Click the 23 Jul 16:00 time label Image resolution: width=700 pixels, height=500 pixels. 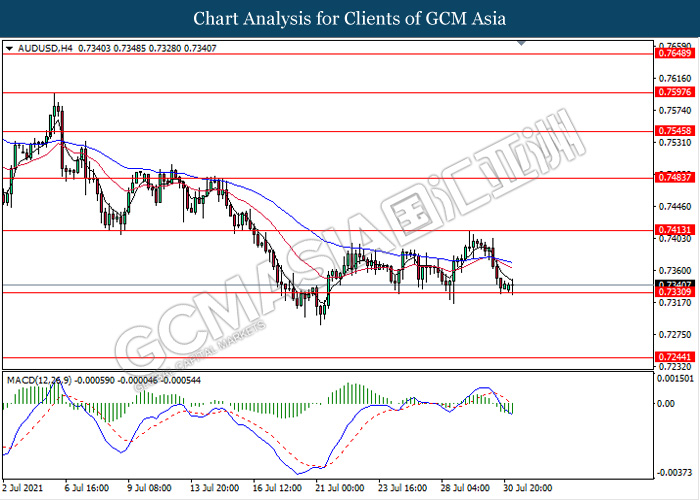click(402, 488)
